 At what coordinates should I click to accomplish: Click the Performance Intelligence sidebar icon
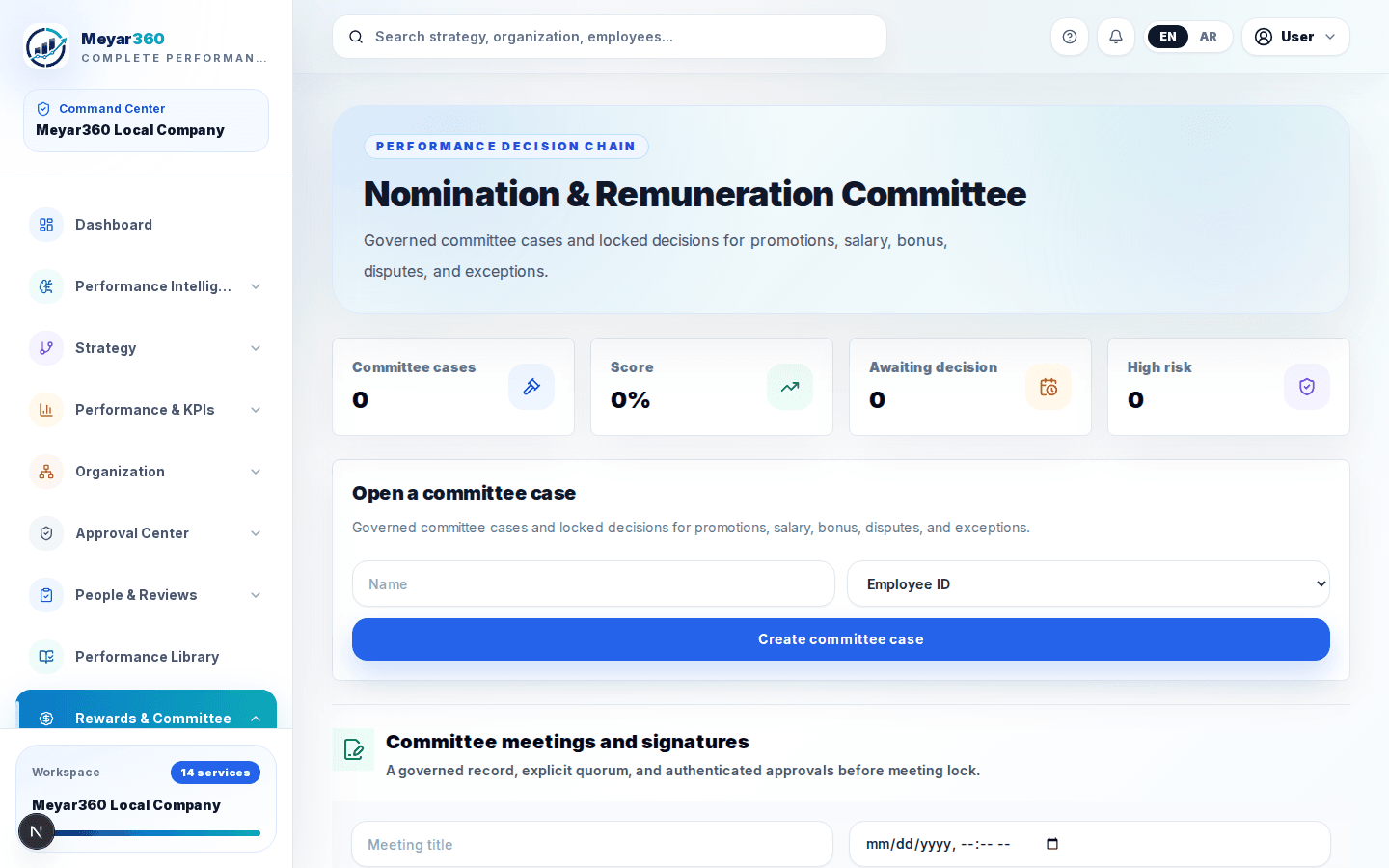point(46,286)
